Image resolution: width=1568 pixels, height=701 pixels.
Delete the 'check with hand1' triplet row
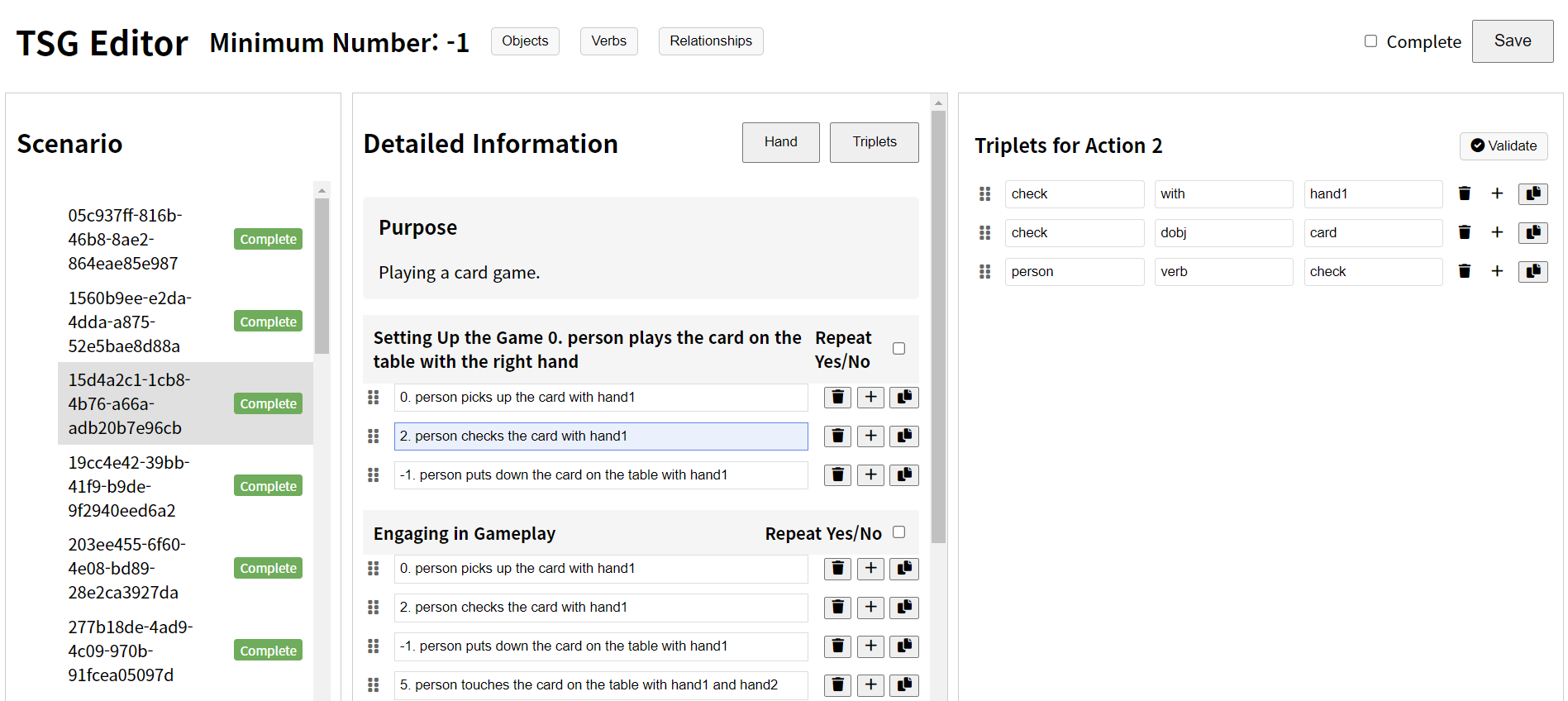[x=1464, y=193]
